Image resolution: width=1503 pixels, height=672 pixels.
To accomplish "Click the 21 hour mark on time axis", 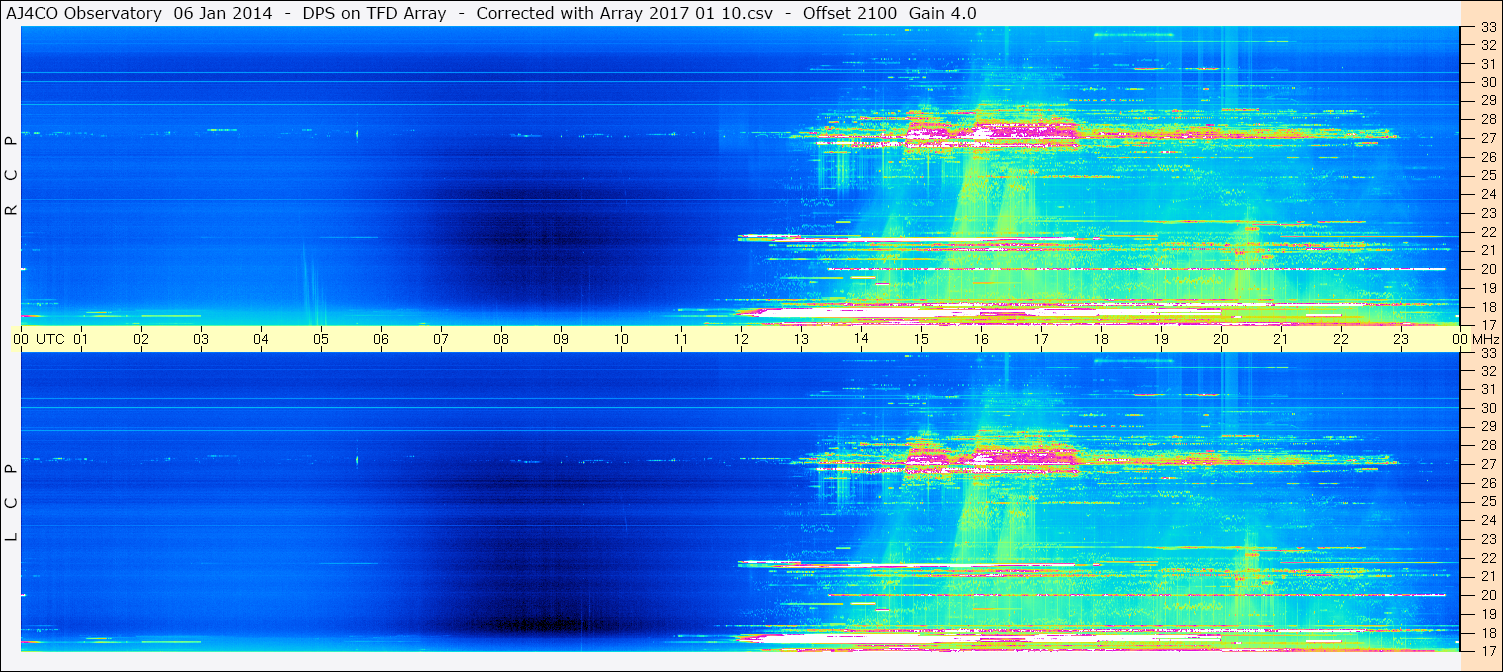I will (1281, 339).
